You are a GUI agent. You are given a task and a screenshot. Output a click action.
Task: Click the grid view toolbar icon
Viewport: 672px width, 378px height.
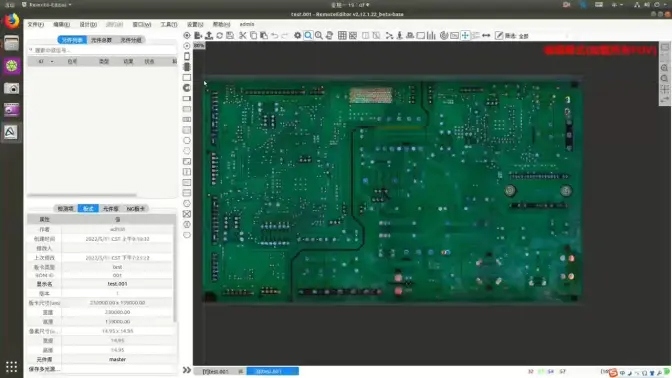coord(342,36)
